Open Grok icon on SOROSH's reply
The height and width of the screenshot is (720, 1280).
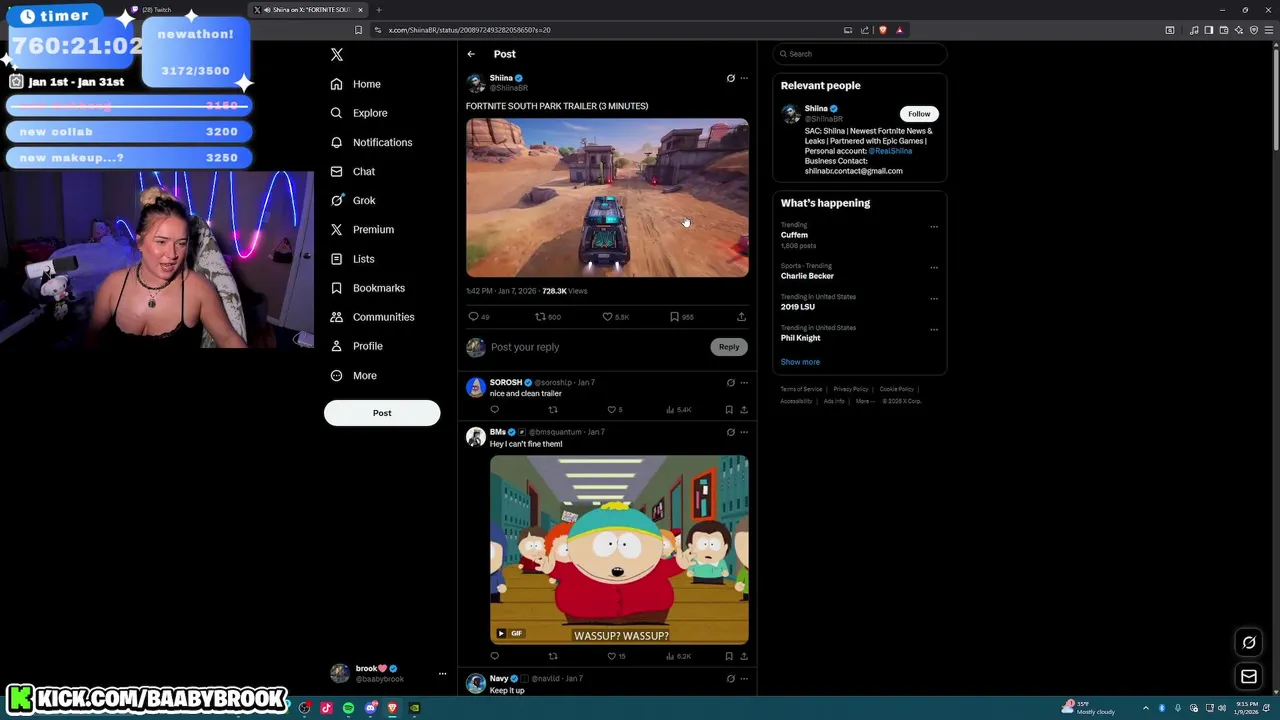point(730,382)
